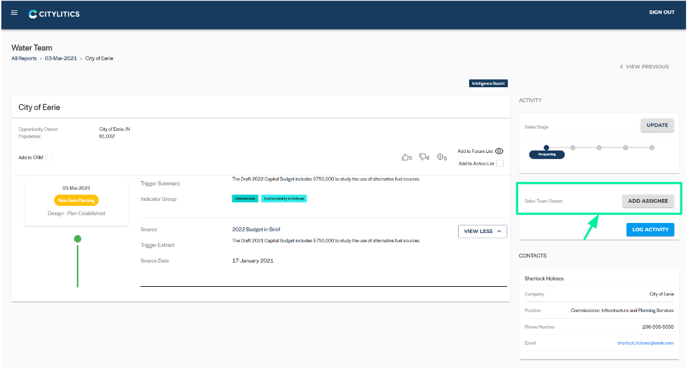Image resolution: width=688 pixels, height=371 pixels.
Task: Click Sherlock Holmes email address link
Action: coord(645,343)
